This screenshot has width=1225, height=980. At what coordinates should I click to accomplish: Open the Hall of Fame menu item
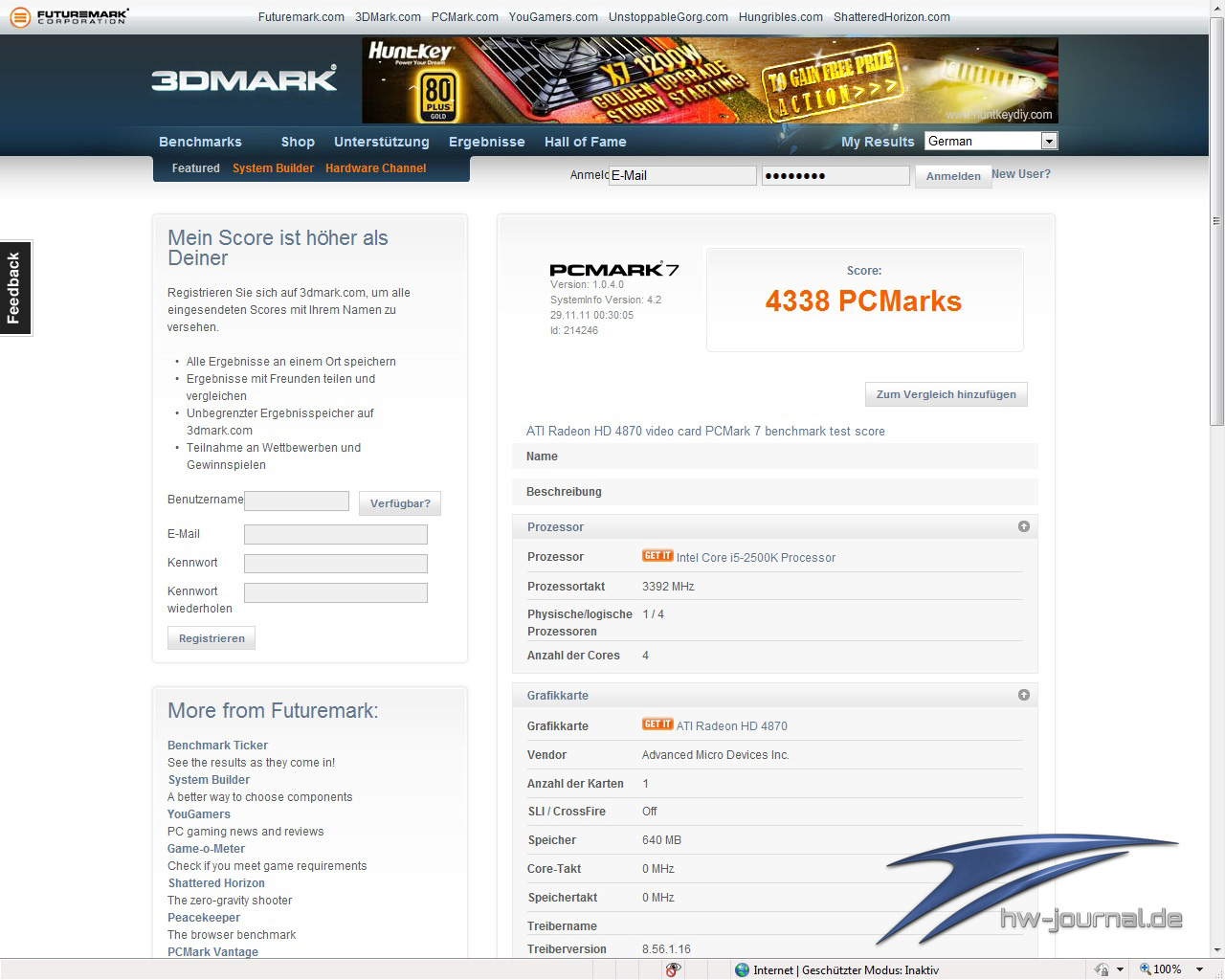tap(585, 142)
